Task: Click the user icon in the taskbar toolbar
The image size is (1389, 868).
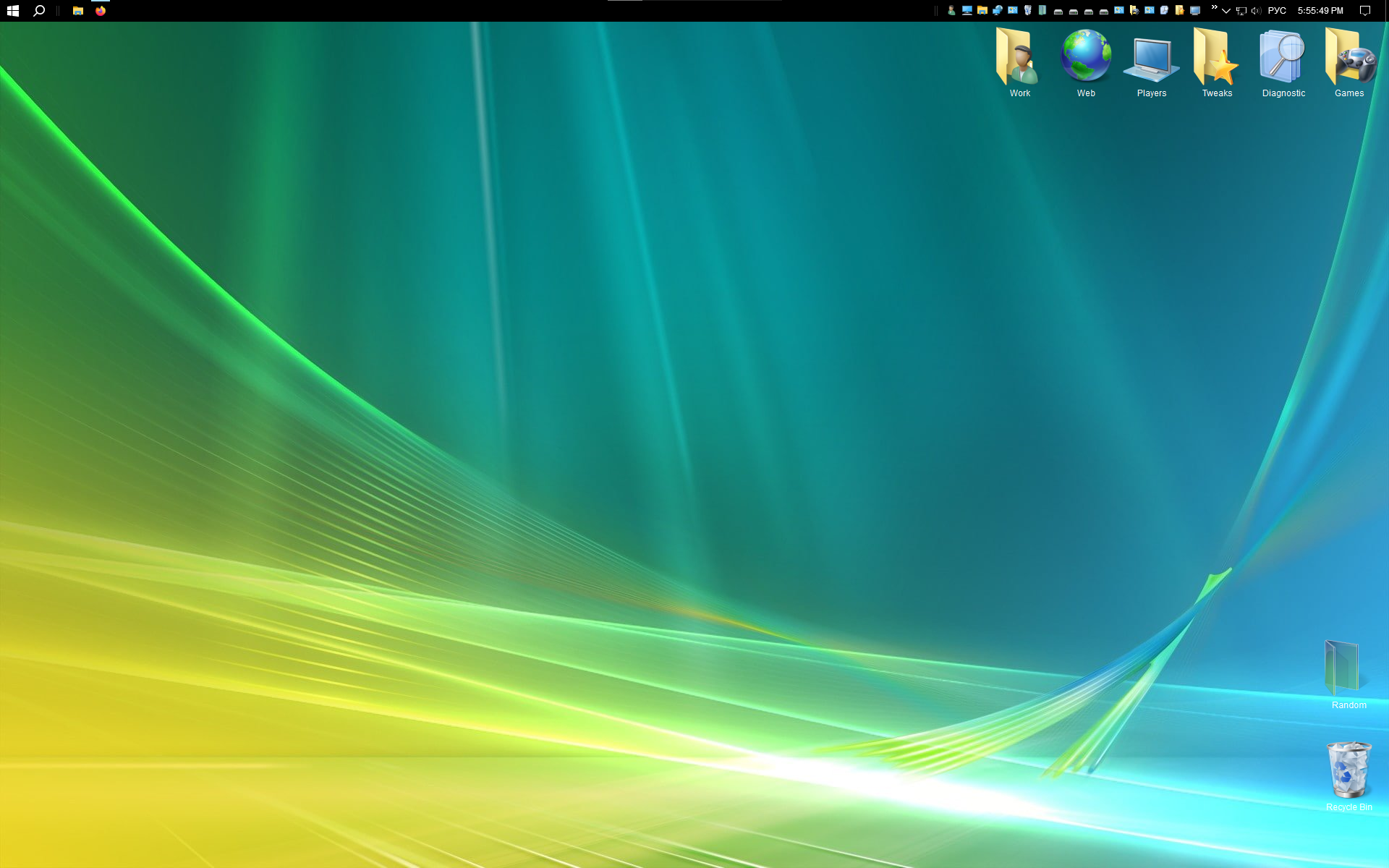Action: [951, 11]
